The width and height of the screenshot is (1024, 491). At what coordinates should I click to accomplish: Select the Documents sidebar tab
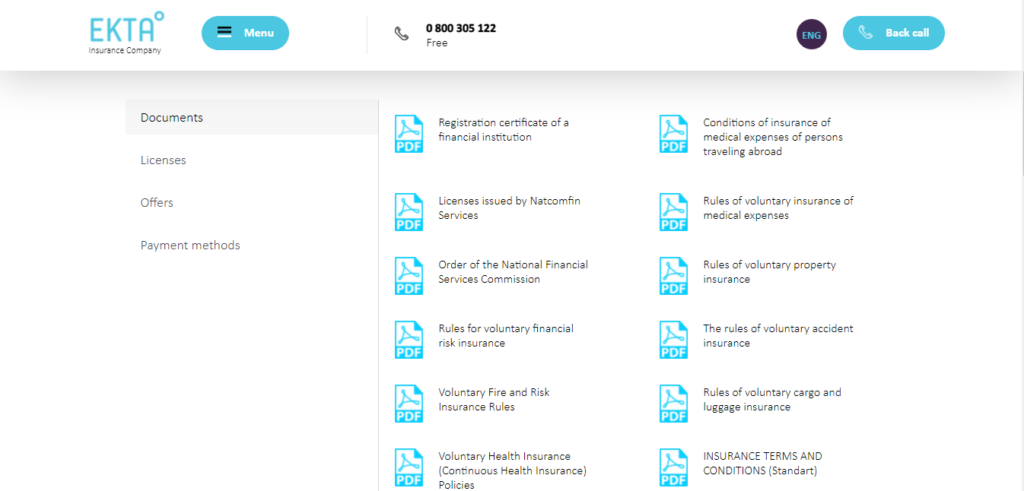coord(172,118)
